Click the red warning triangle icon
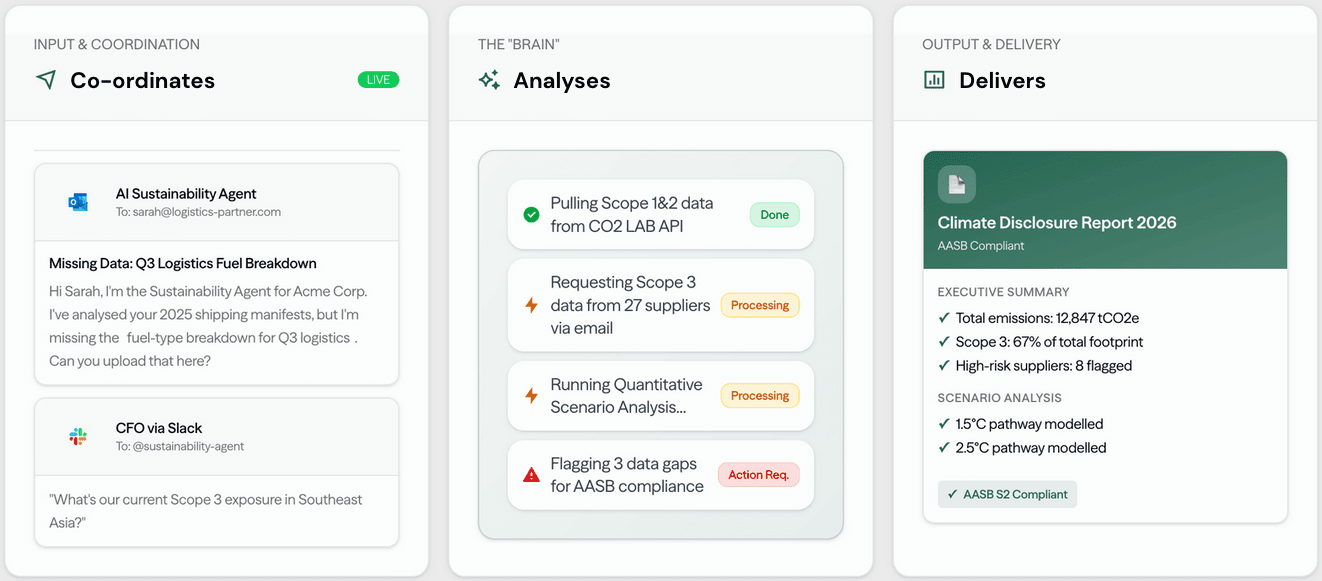The width and height of the screenshot is (1322, 581). pyautogui.click(x=531, y=475)
